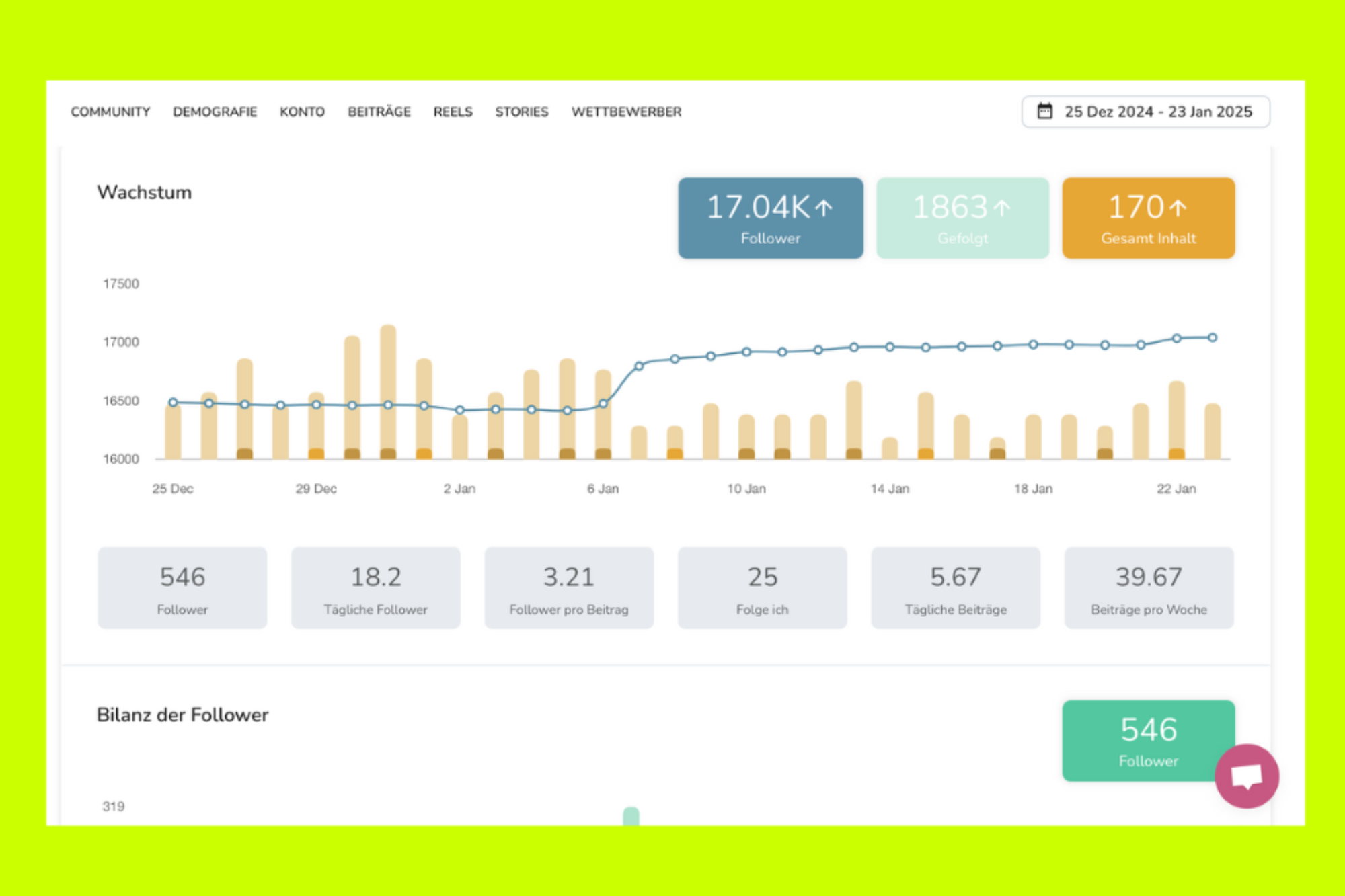1345x896 pixels.
Task: Open the DEMOGRAFIE tab
Action: tap(215, 112)
